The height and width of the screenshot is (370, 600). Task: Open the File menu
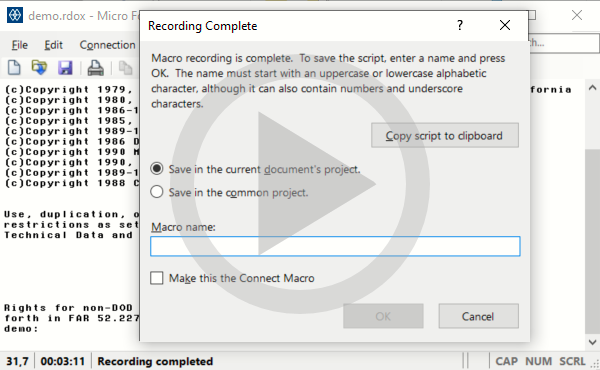pos(20,45)
